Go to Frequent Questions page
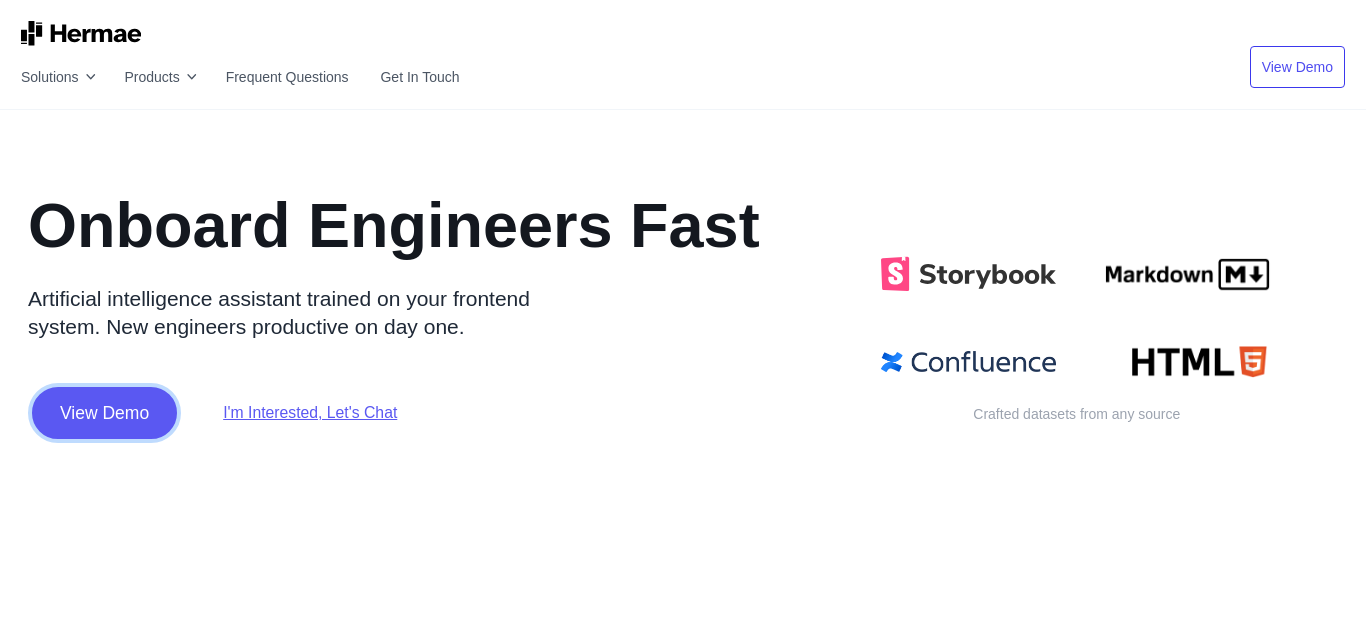The image size is (1366, 629). pos(287,77)
